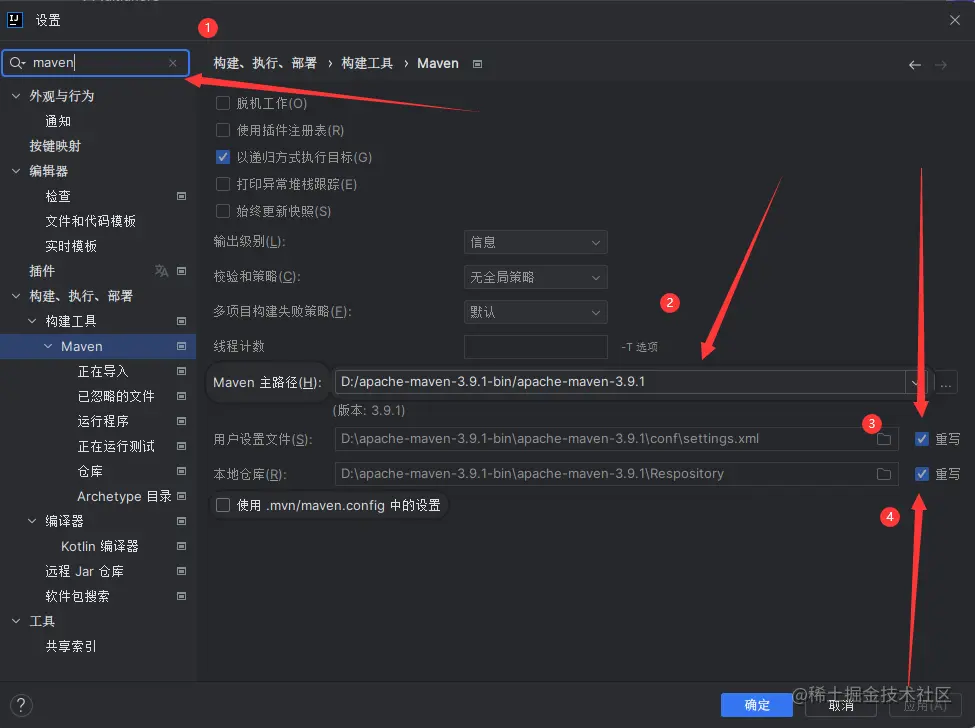Uncheck 以递归方式执行目标(G)
975x728 pixels.
tap(223, 157)
